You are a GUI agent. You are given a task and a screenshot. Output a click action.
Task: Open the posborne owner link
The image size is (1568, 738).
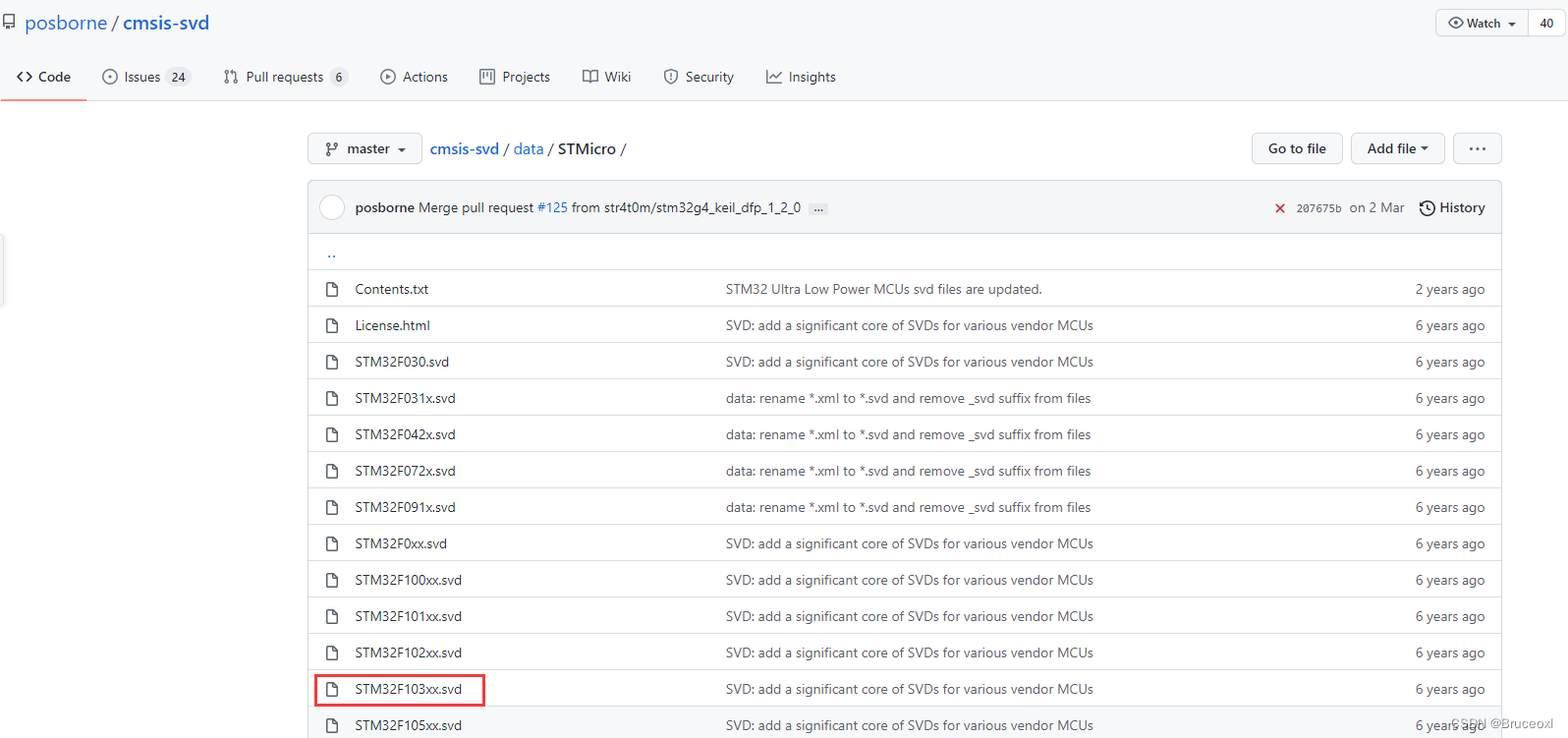66,23
